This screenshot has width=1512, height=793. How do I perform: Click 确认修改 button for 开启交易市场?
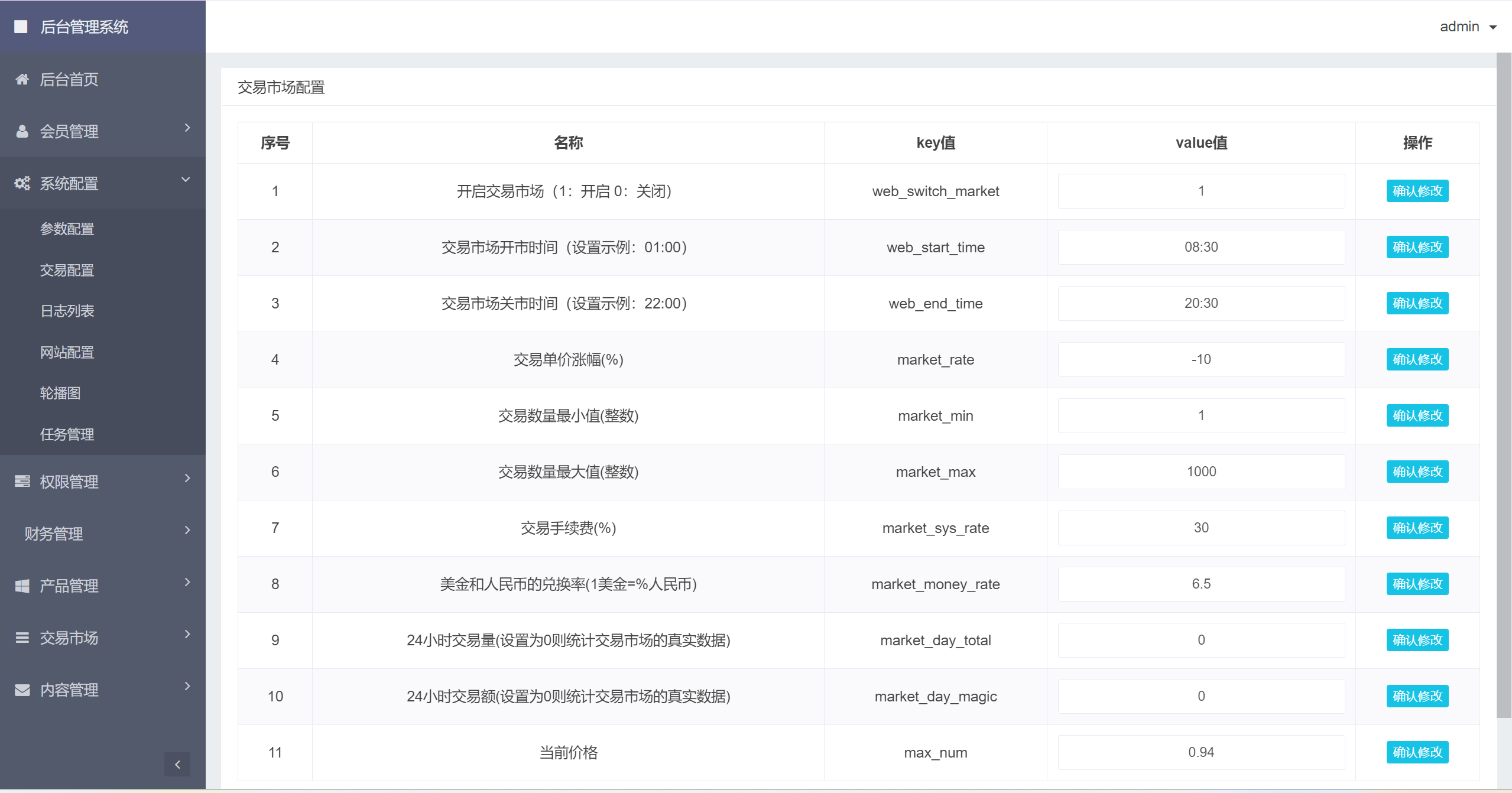pos(1418,191)
